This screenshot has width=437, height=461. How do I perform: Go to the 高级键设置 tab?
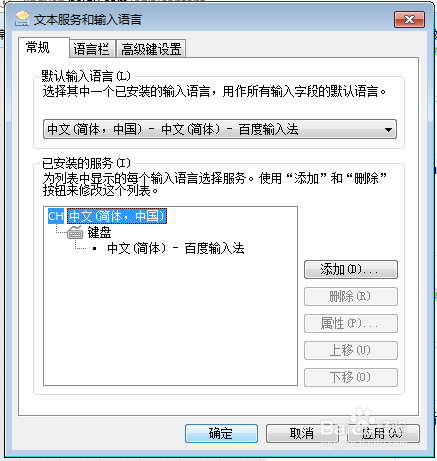[x=151, y=49]
